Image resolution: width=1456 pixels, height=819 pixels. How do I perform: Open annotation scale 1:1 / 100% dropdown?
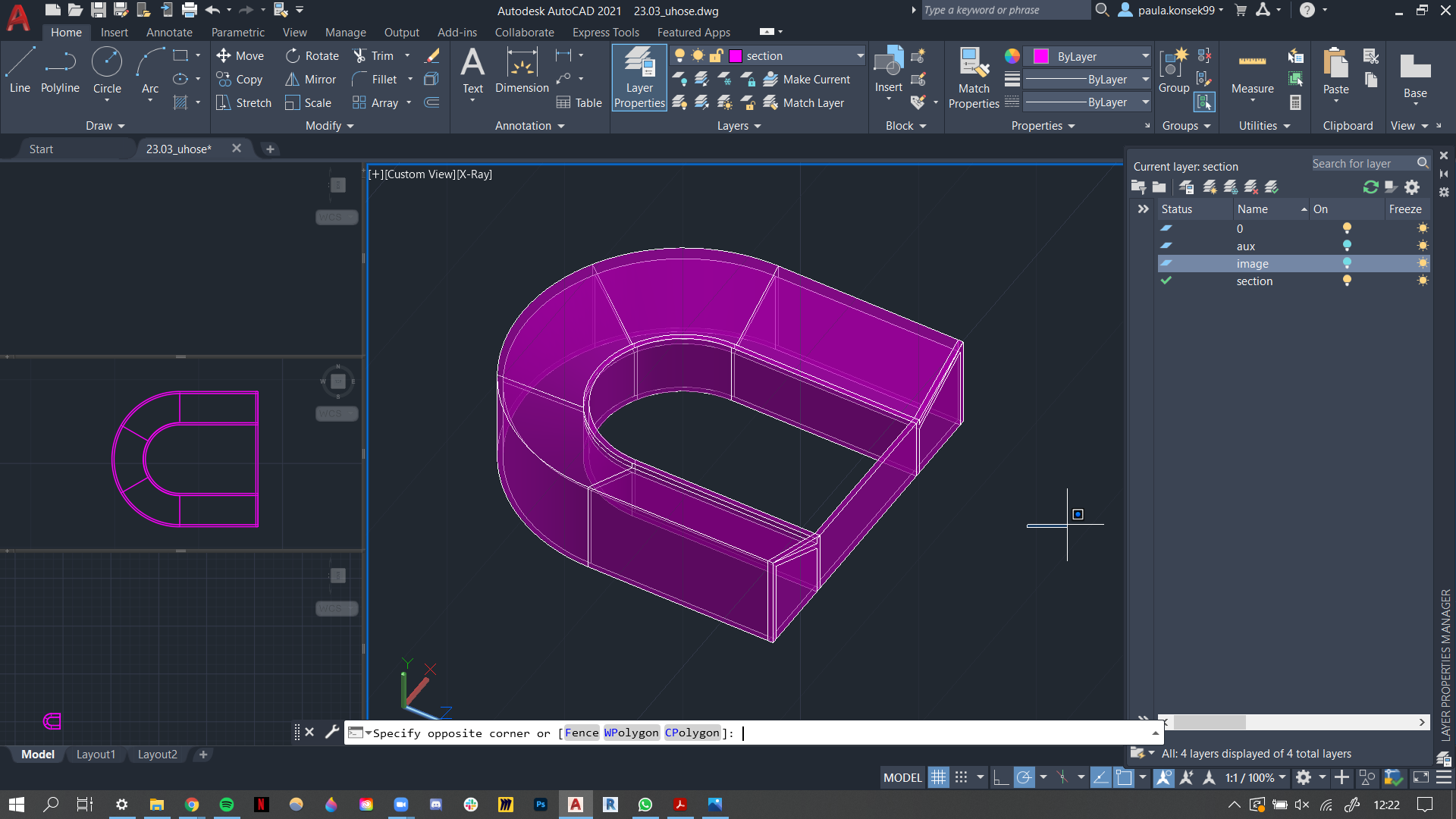pyautogui.click(x=1255, y=777)
